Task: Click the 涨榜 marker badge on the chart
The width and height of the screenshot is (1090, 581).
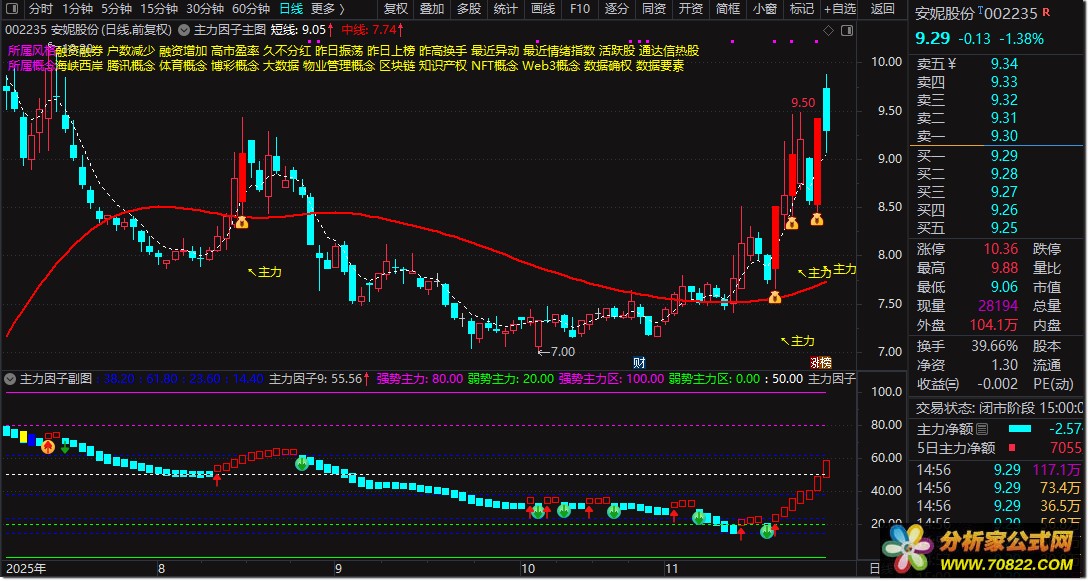Action: tap(821, 363)
